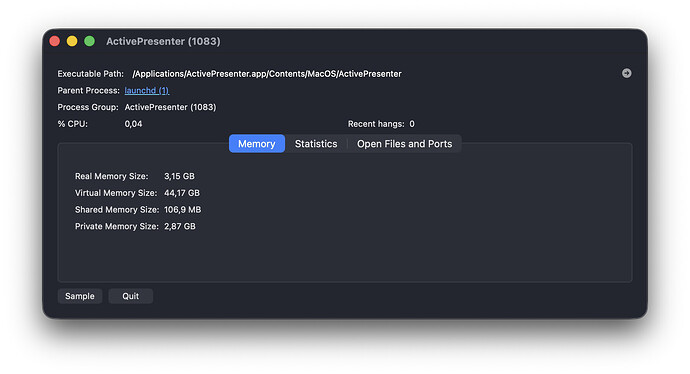
Task: Reveal executable in Finder arrow icon
Action: [x=626, y=73]
